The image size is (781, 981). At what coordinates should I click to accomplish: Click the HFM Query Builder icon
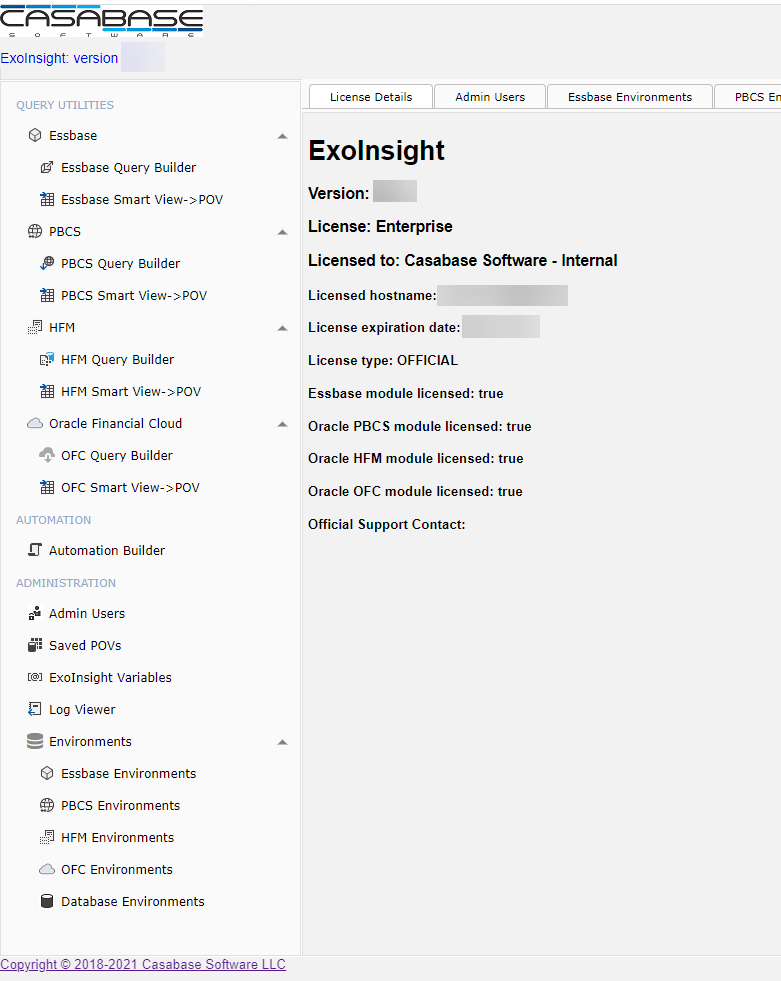pyautogui.click(x=47, y=359)
